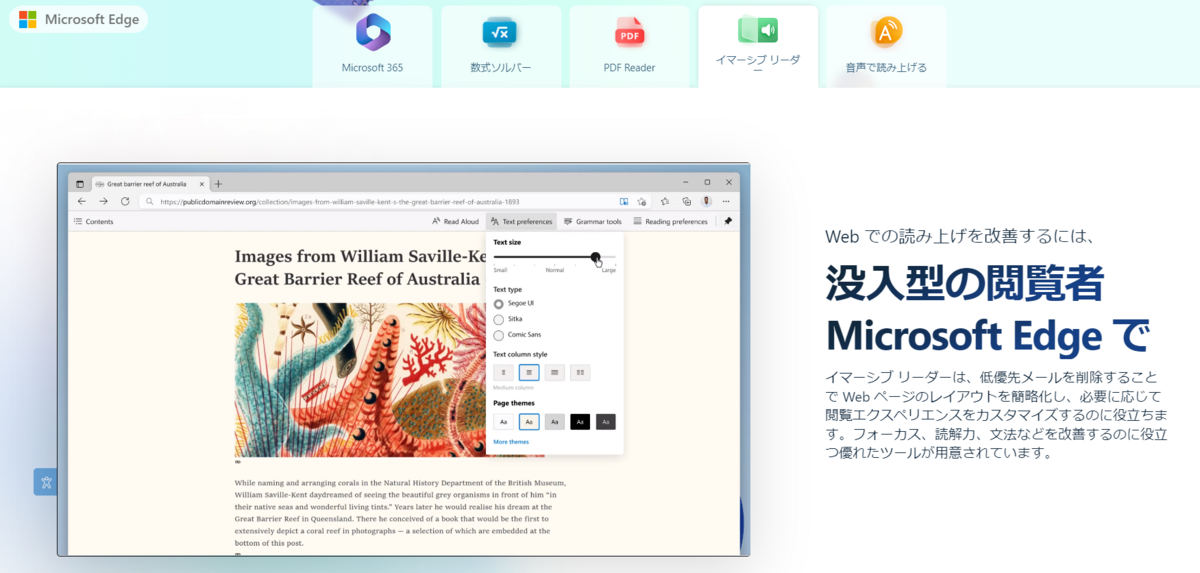Select the イマーシブ リーダー feature card
Viewport: 1200px width, 573px height.
pos(758,46)
